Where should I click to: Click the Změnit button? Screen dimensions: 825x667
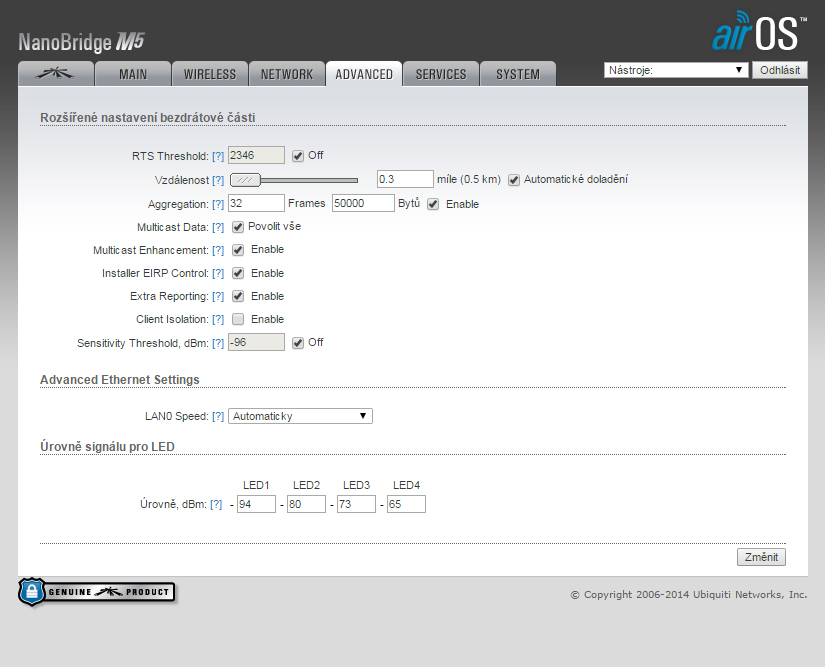click(761, 557)
